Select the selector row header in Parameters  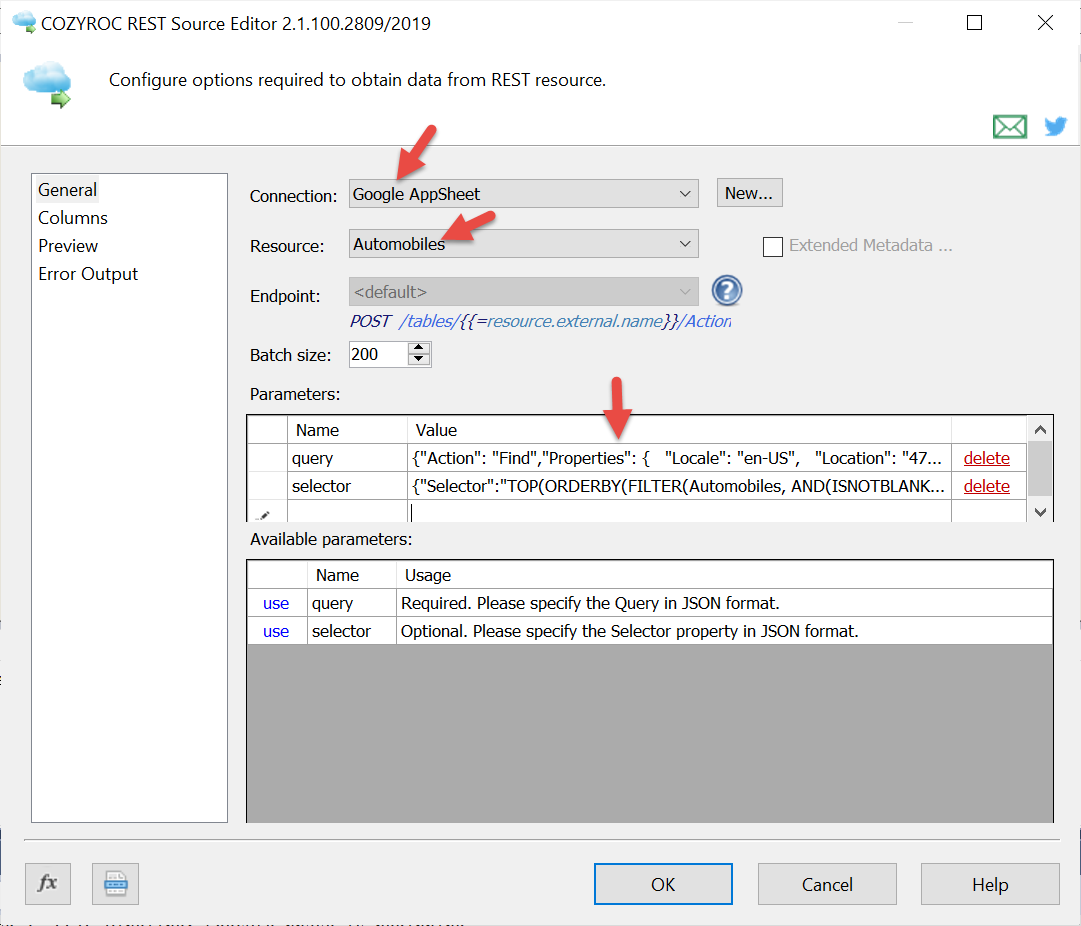pyautogui.click(x=267, y=486)
